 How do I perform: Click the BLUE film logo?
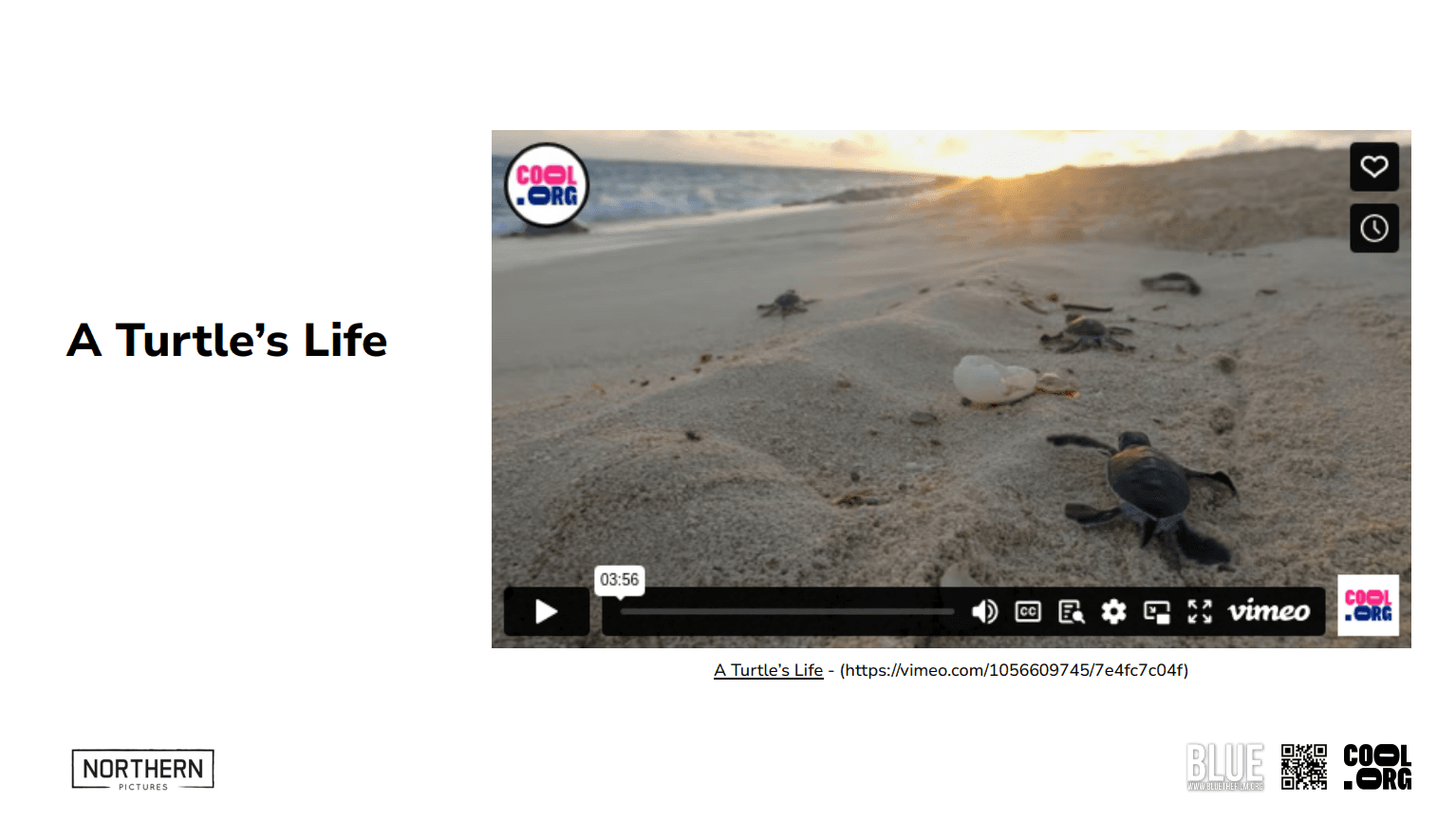(x=1225, y=767)
